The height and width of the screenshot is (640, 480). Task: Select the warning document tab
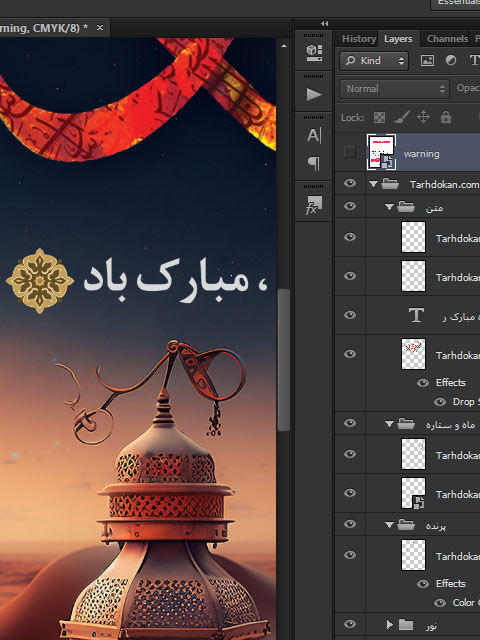pyautogui.click(x=54, y=28)
